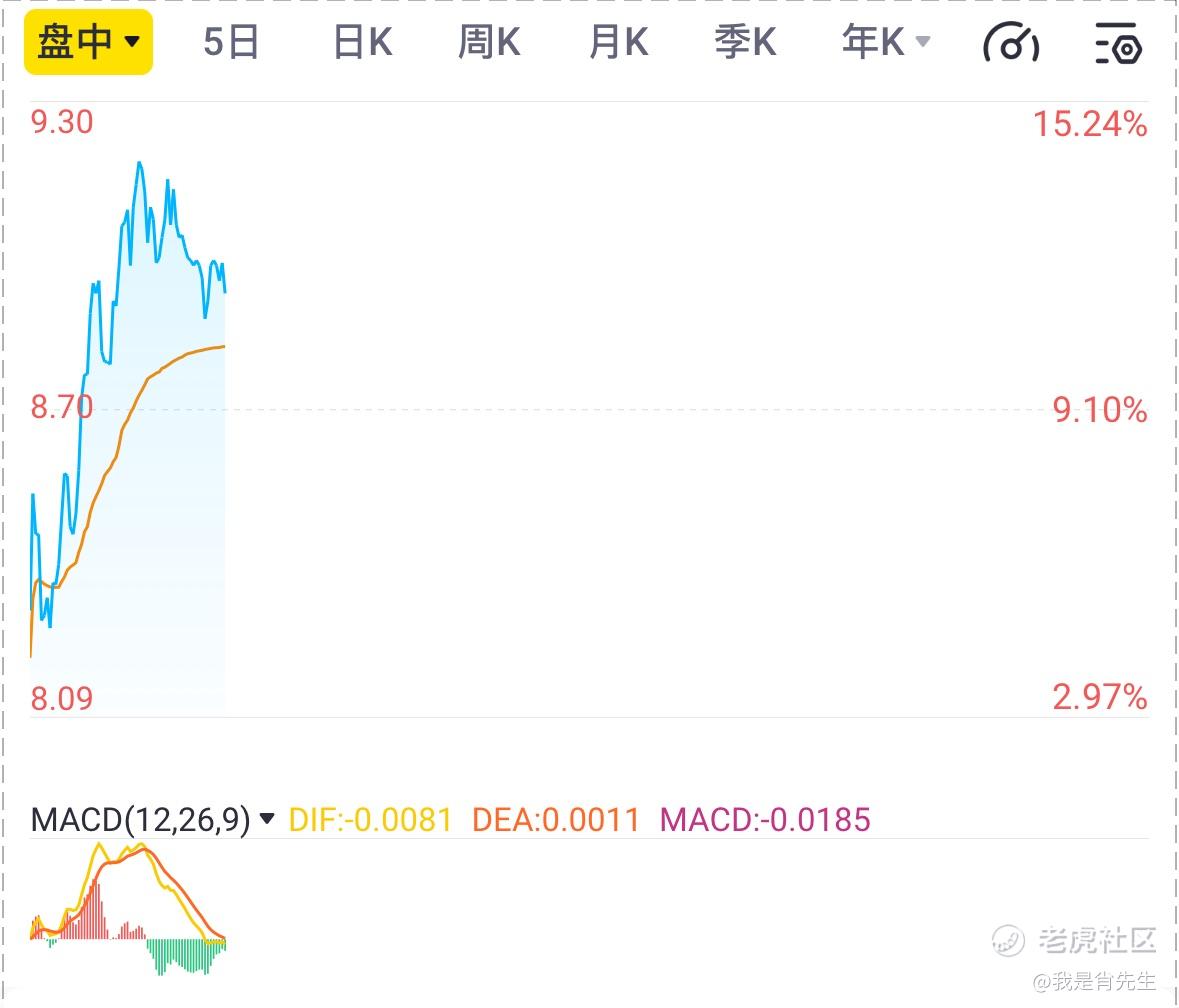The height and width of the screenshot is (1008, 1179).
Task: Tap the 9.10% dashed reference line label
Action: pos(1099,410)
